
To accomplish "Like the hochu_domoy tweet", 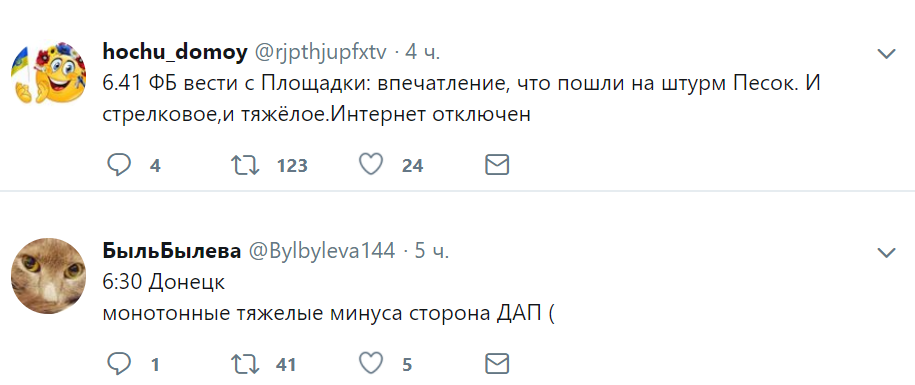I will pos(371,165).
